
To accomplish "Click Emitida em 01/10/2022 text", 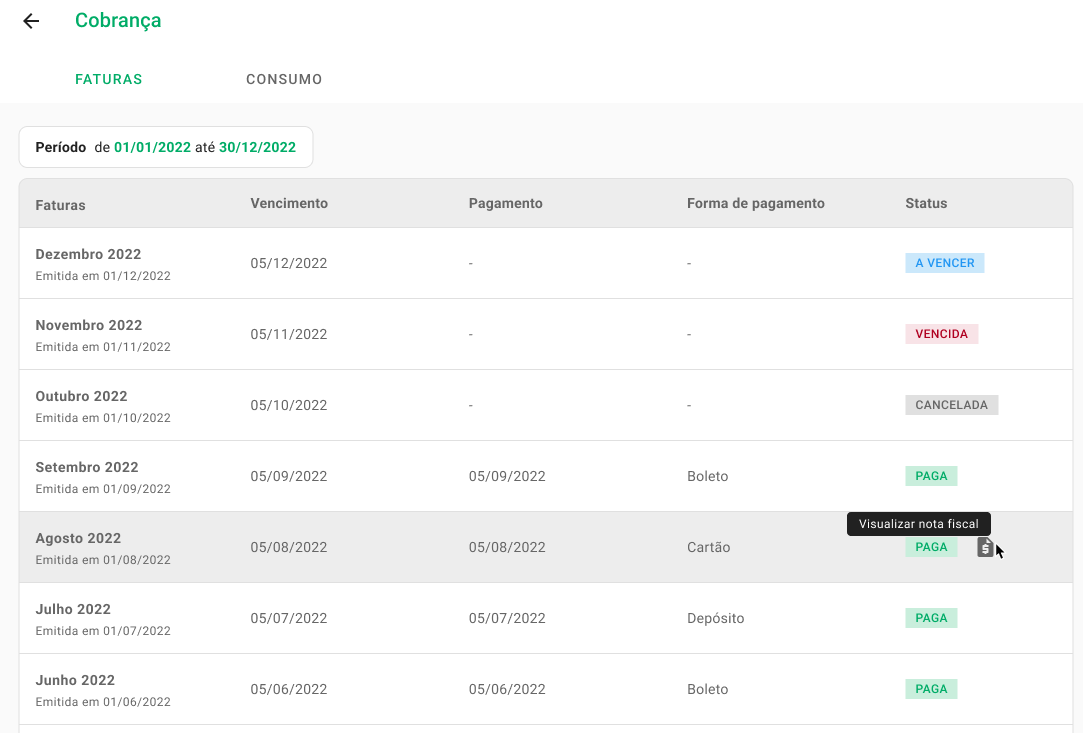I will (103, 418).
